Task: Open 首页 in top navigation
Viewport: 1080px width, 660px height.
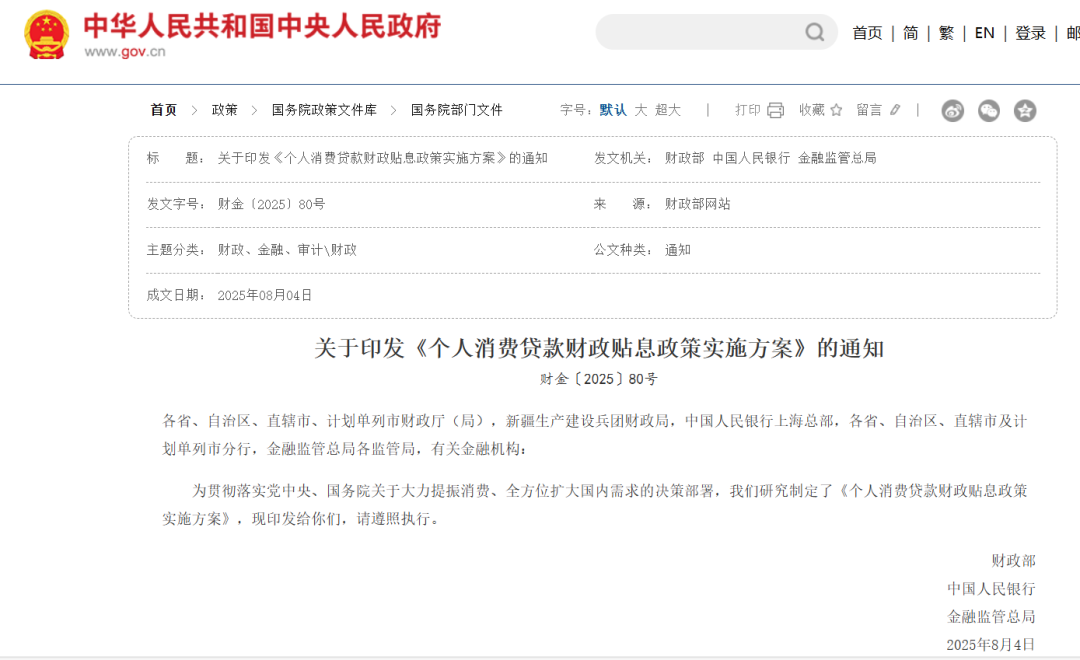Action: [867, 33]
